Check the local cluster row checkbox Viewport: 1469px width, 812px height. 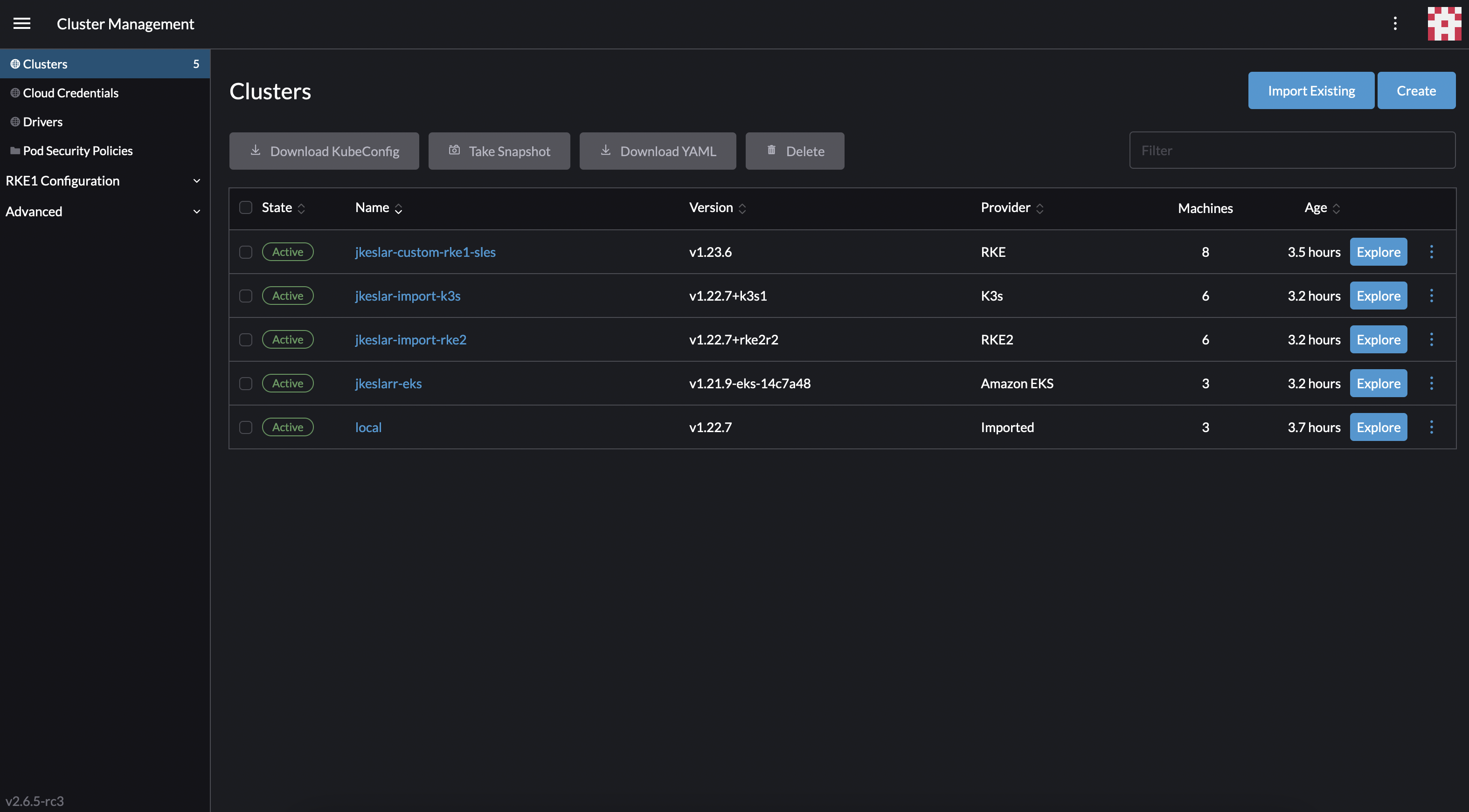246,427
